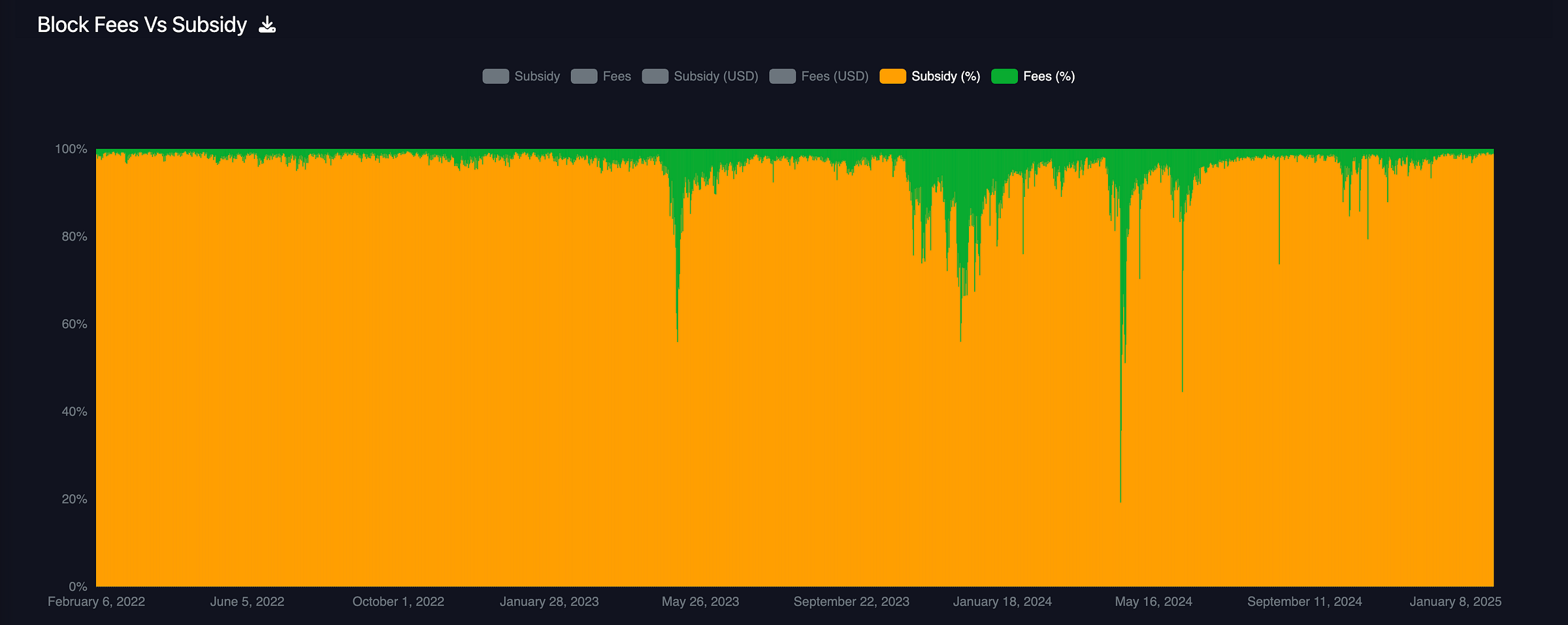Screen dimensions: 1568x625
Task: Click the January 18, 2024 axis label
Action: [x=1002, y=601]
